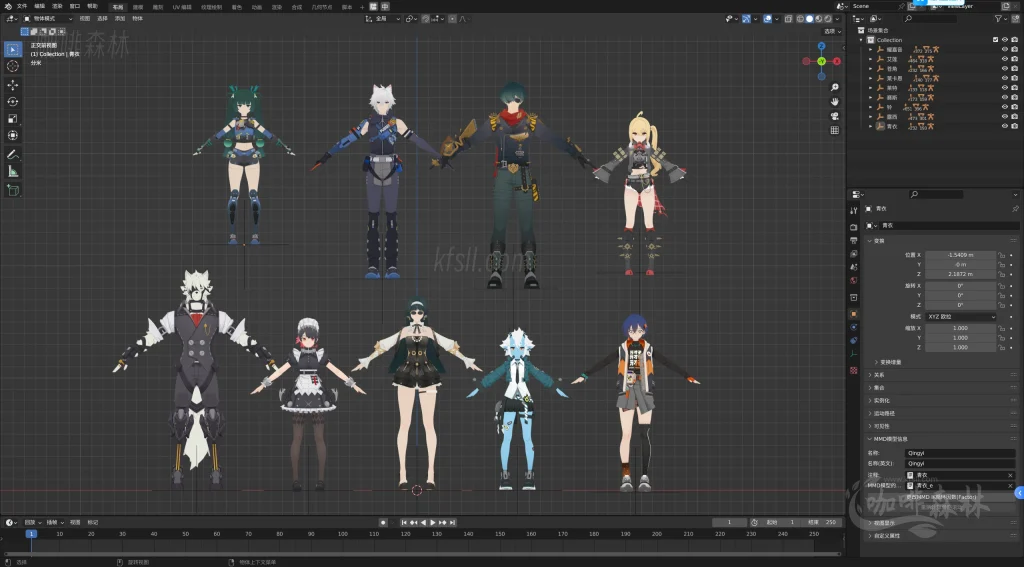The image size is (1024, 567).
Task: Switch perspective/orthographic with the grid icon
Action: pos(835,130)
